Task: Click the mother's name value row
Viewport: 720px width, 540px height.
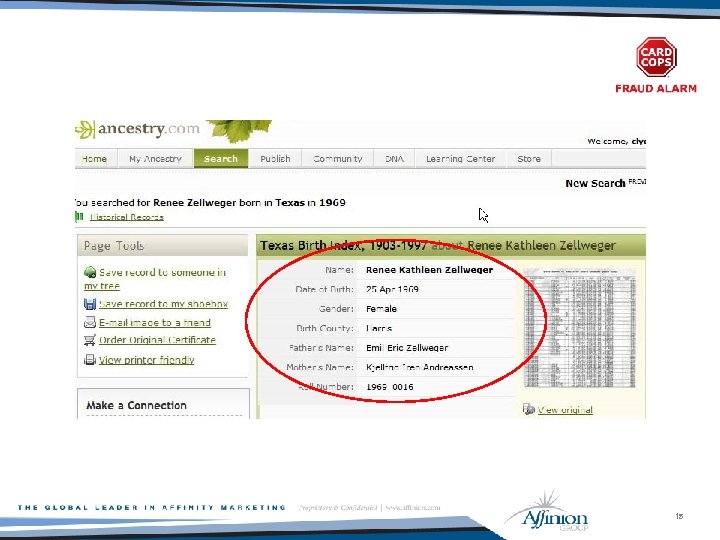Action: 419,367
